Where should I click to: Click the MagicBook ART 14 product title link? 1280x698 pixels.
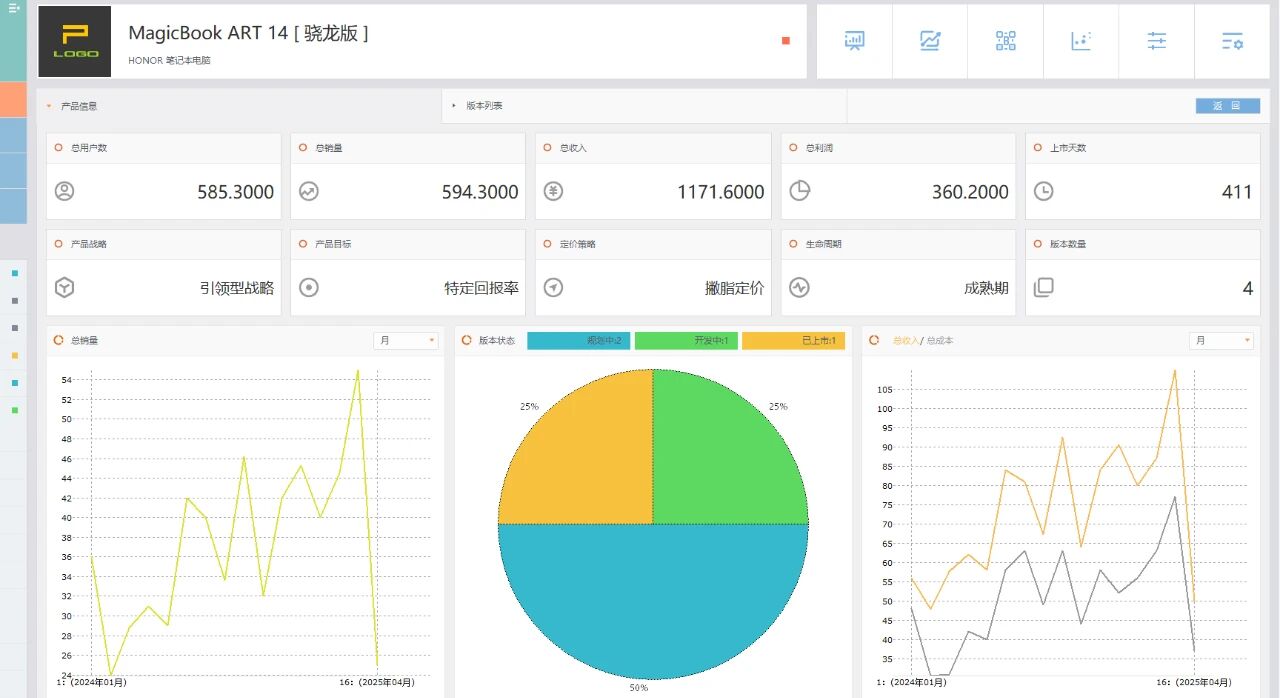248,33
